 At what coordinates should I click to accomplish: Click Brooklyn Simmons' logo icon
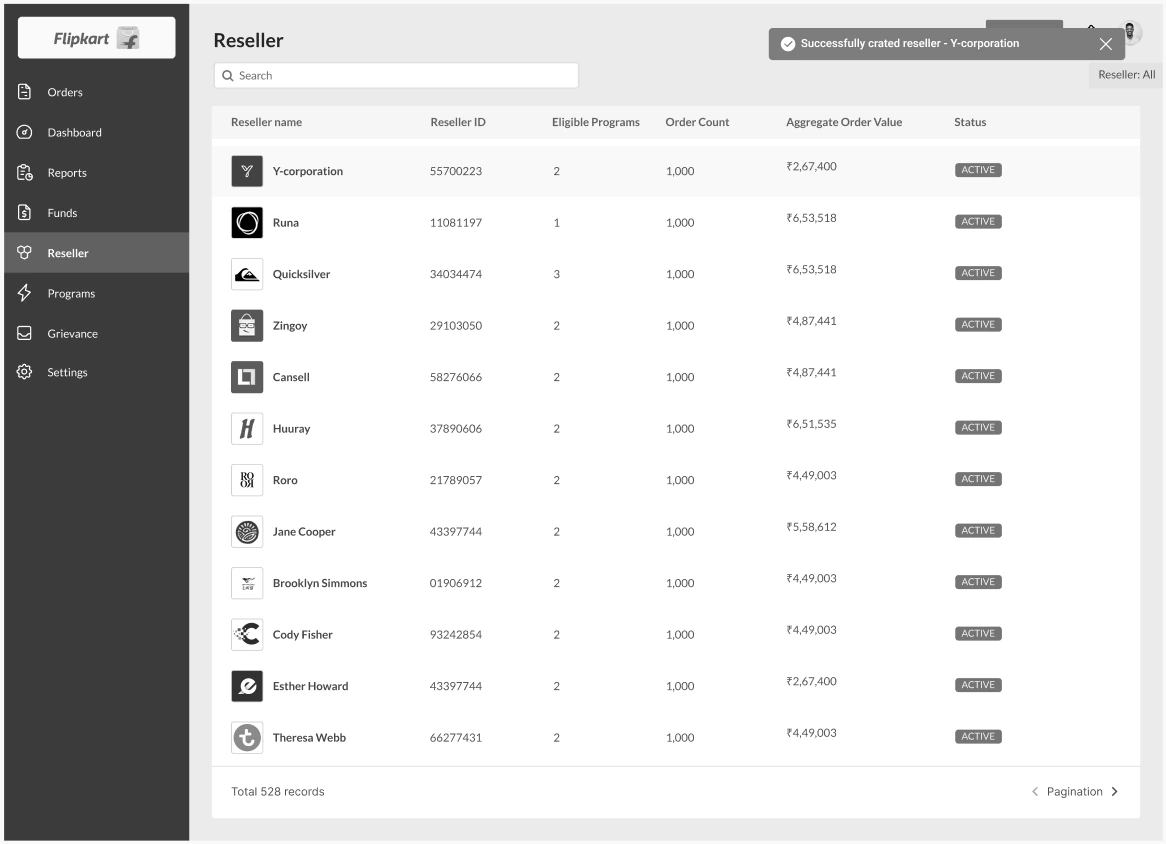tap(247, 583)
